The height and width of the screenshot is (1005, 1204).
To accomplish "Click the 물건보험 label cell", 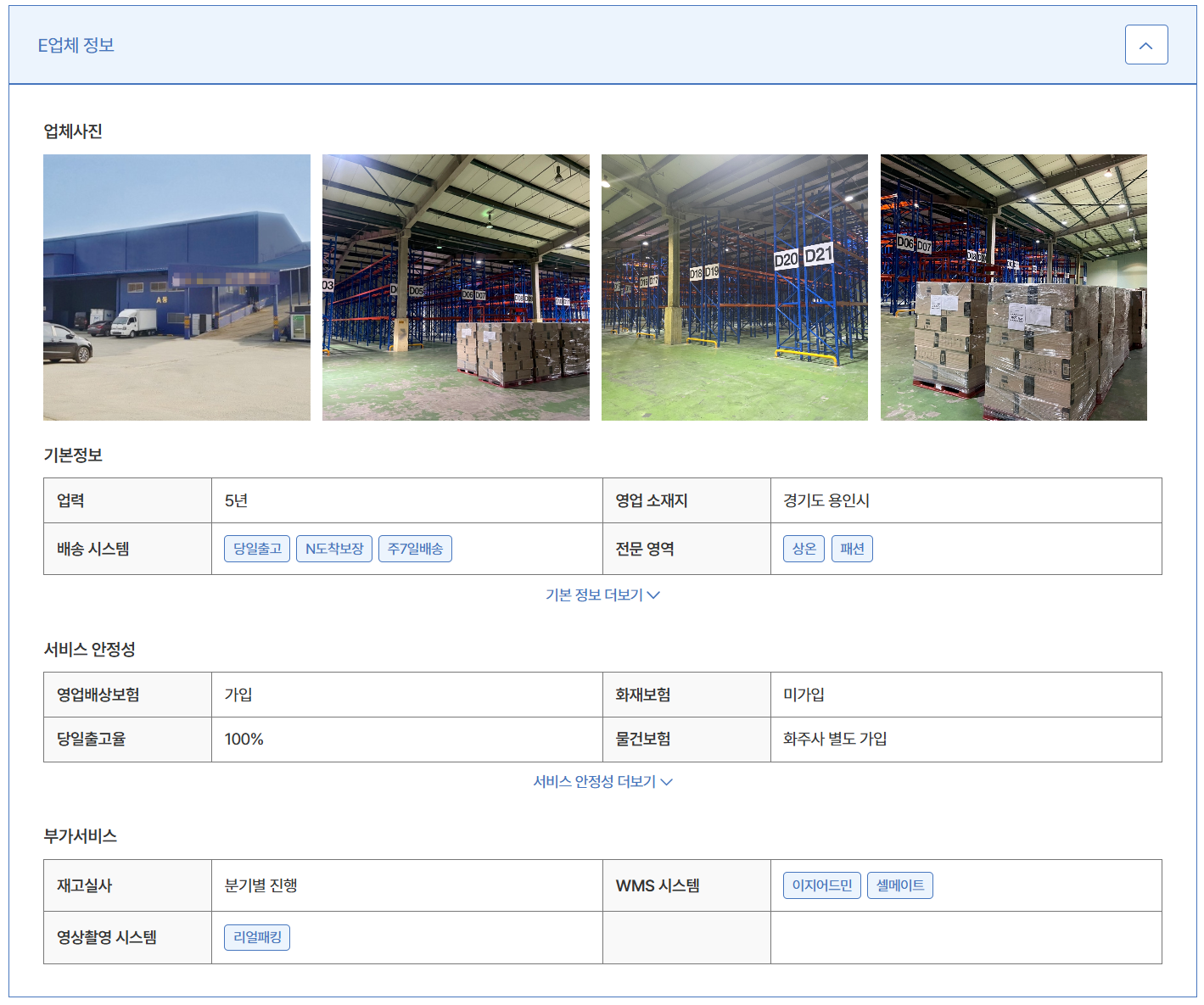I will point(687,740).
